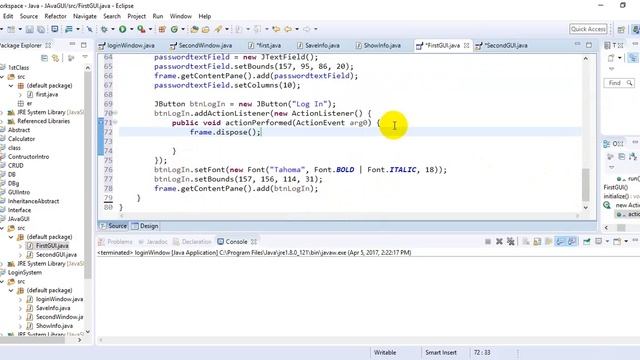Click Package Explorer scrollbar up arrow
This screenshot has width=640, height=360.
pyautogui.click(x=88, y=68)
